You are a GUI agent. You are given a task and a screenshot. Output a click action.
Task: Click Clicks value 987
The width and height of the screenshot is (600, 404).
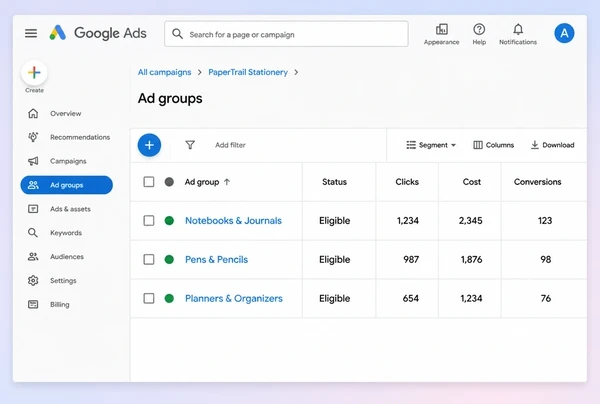coord(411,260)
